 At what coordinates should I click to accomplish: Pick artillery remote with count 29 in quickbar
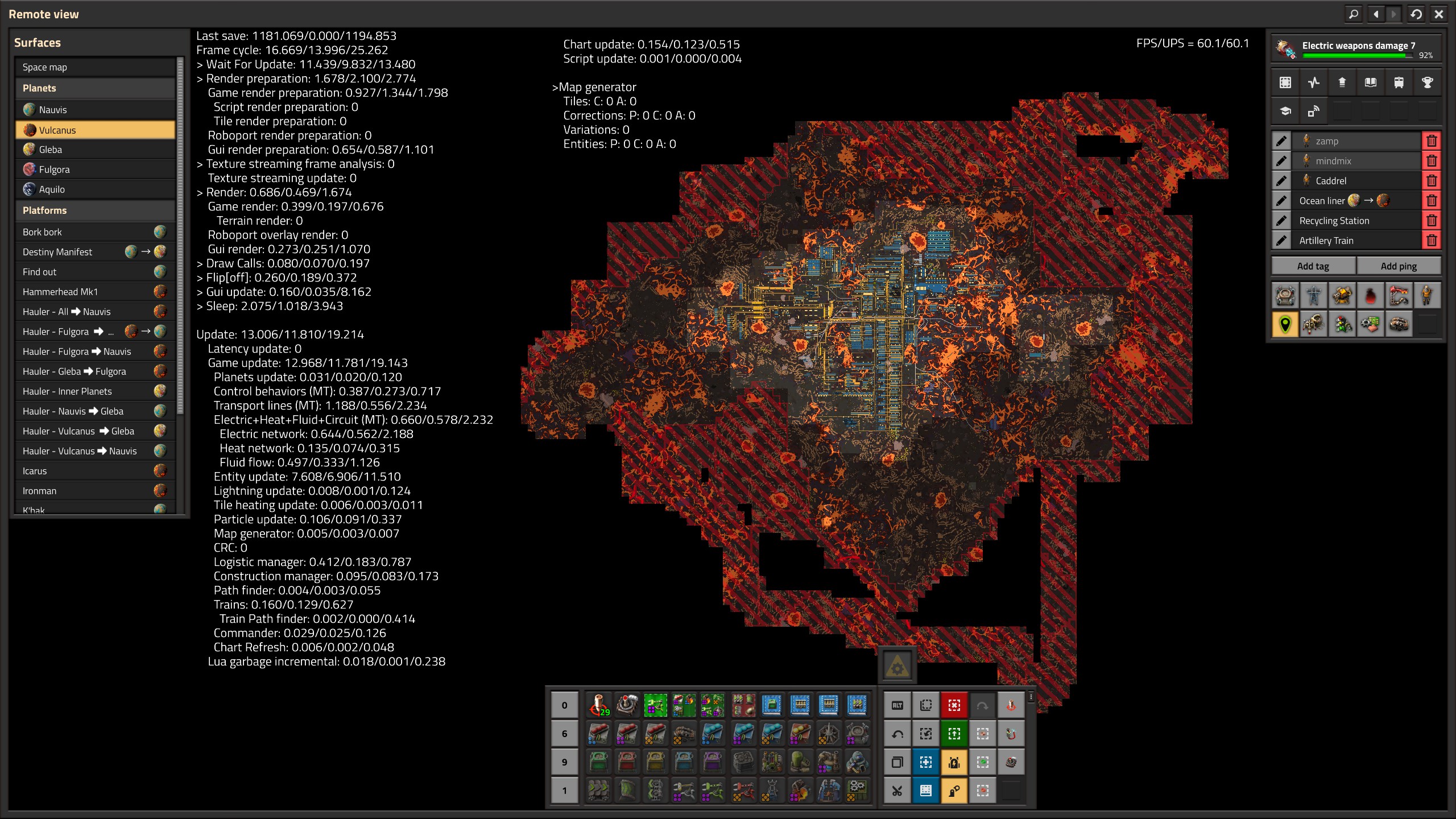click(598, 705)
